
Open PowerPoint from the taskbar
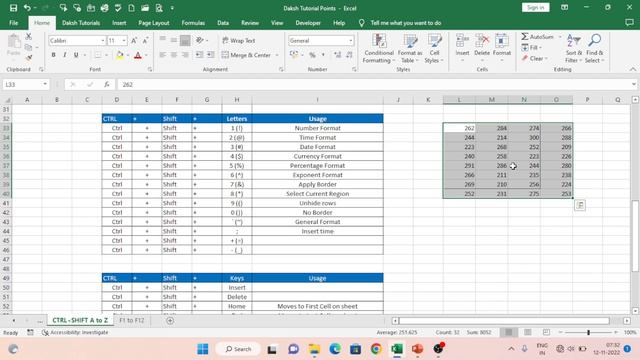(417, 349)
